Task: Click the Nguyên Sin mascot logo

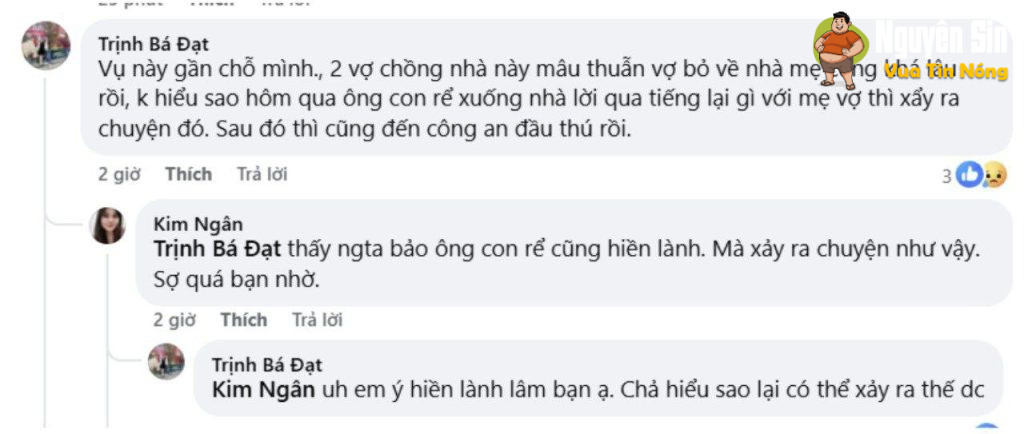Action: pyautogui.click(x=839, y=50)
